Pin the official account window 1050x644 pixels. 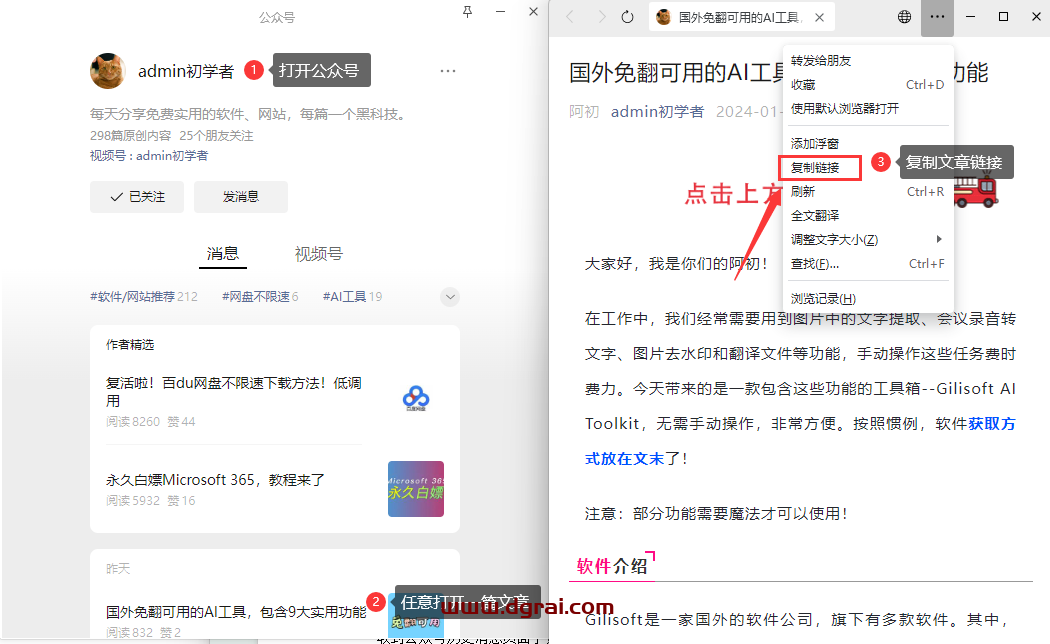click(468, 12)
